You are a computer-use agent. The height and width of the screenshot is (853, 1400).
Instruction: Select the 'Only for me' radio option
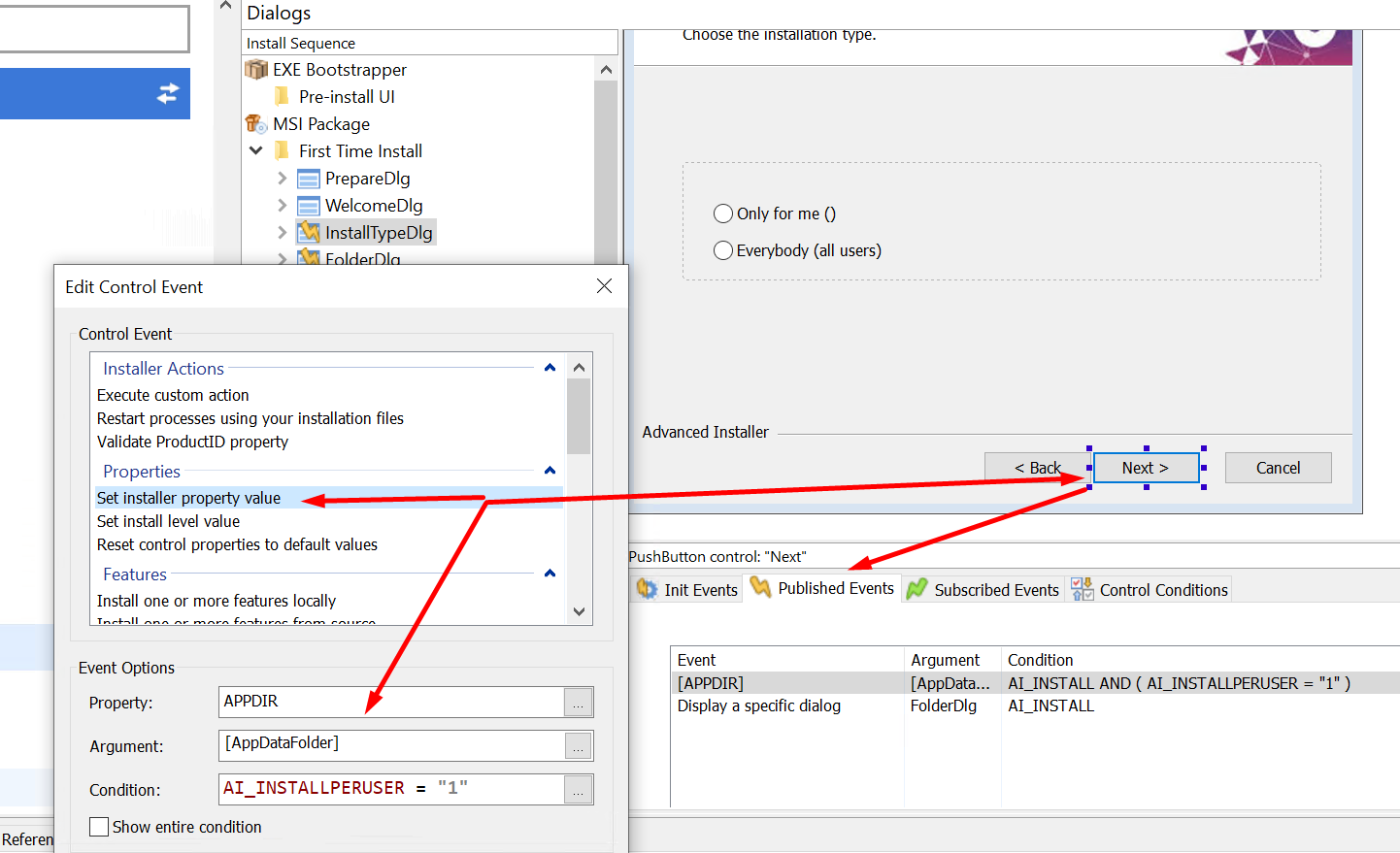(x=723, y=213)
